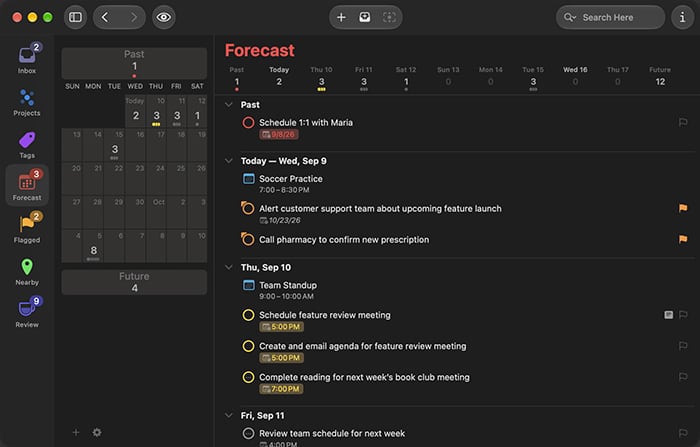Select Wed 16 in the day strip
This screenshot has height=447, width=700.
pyautogui.click(x=575, y=78)
